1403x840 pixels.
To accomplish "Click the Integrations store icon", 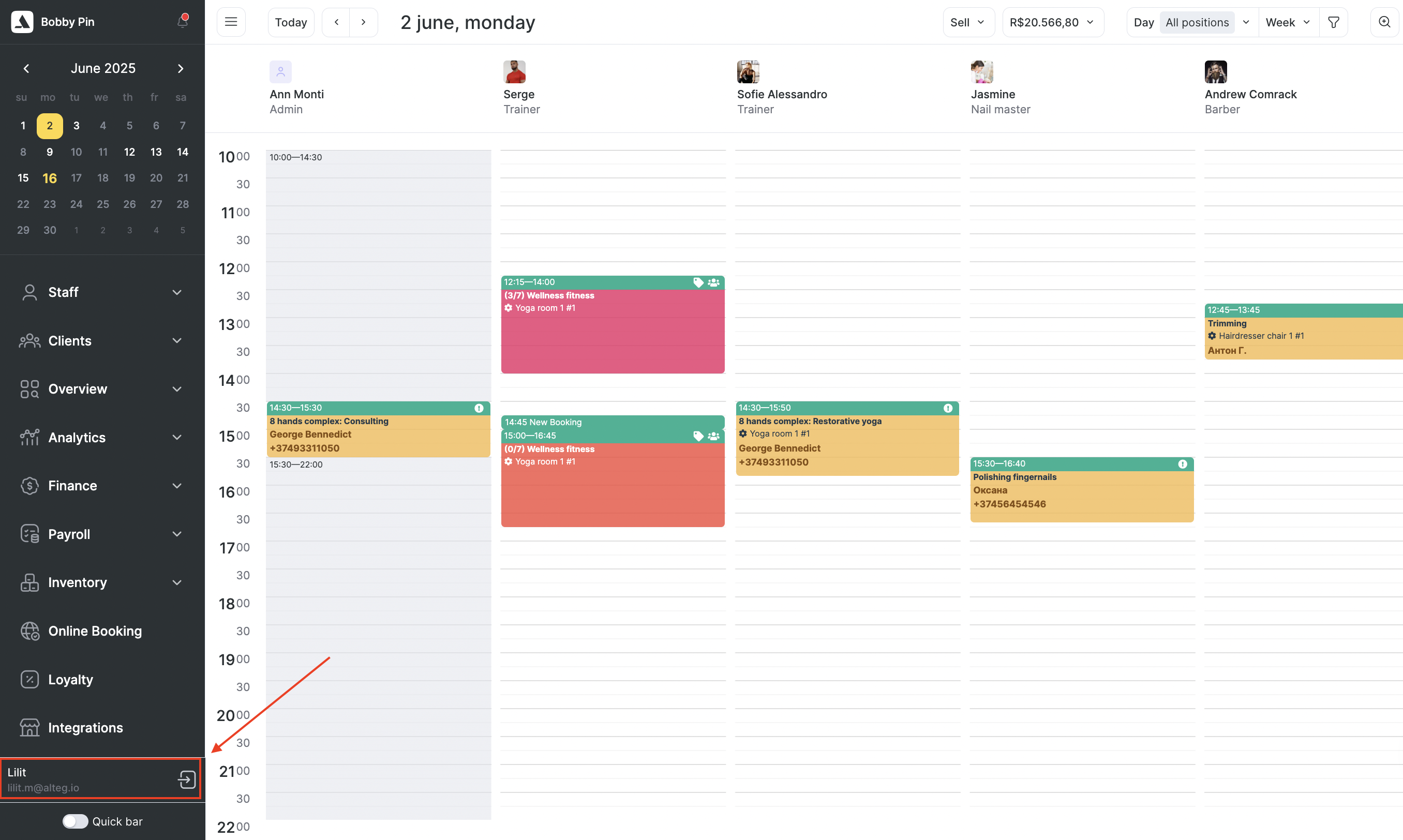I will point(29,727).
